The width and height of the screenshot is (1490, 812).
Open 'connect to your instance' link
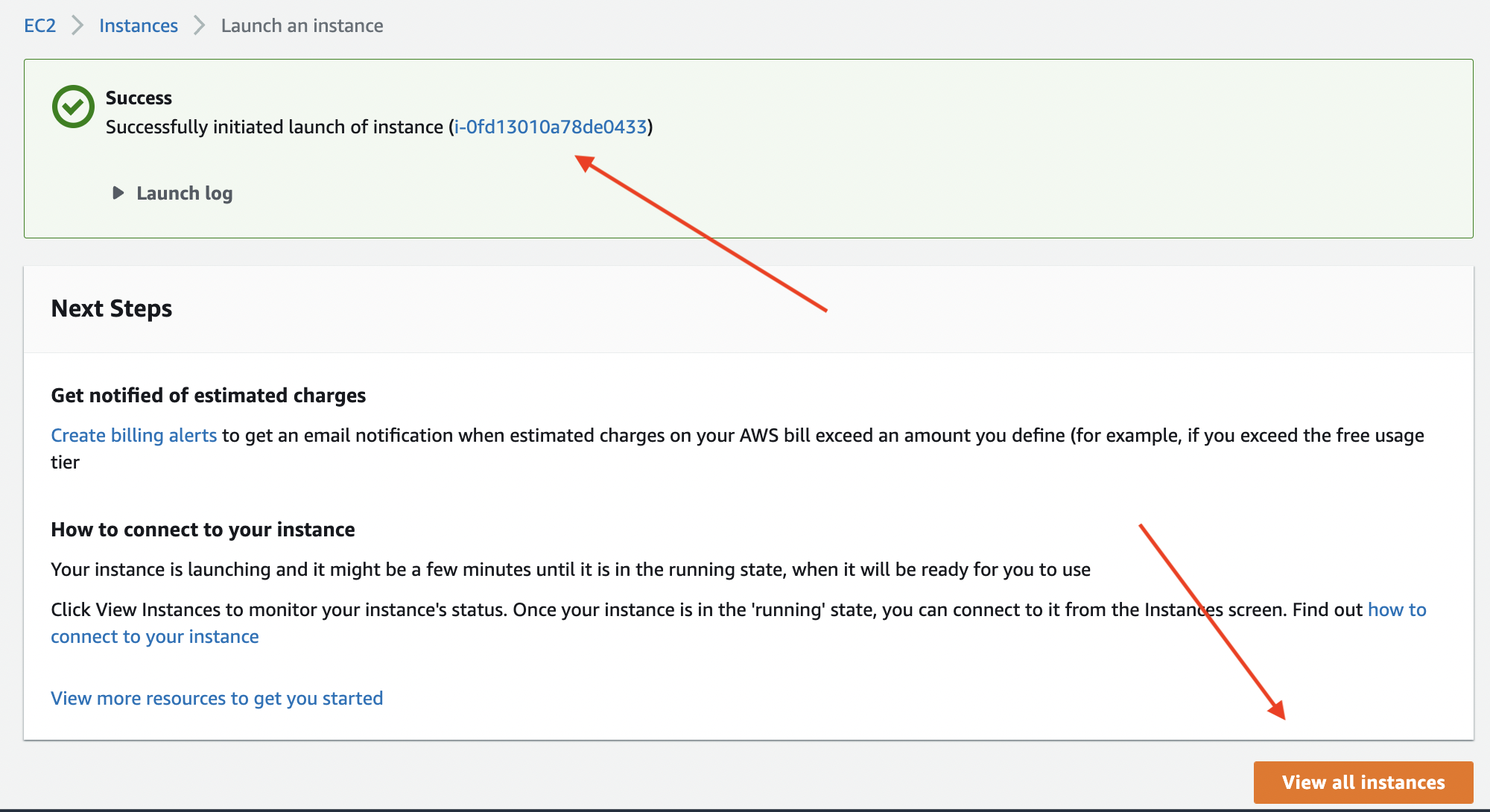pos(155,636)
